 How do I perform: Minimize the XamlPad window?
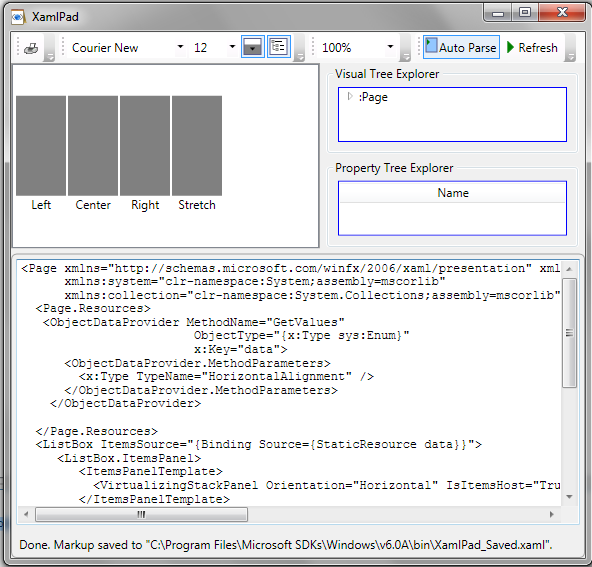point(498,14)
